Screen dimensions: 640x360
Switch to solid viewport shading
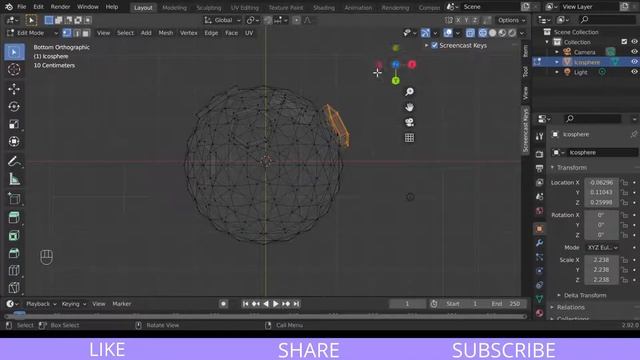[493, 33]
